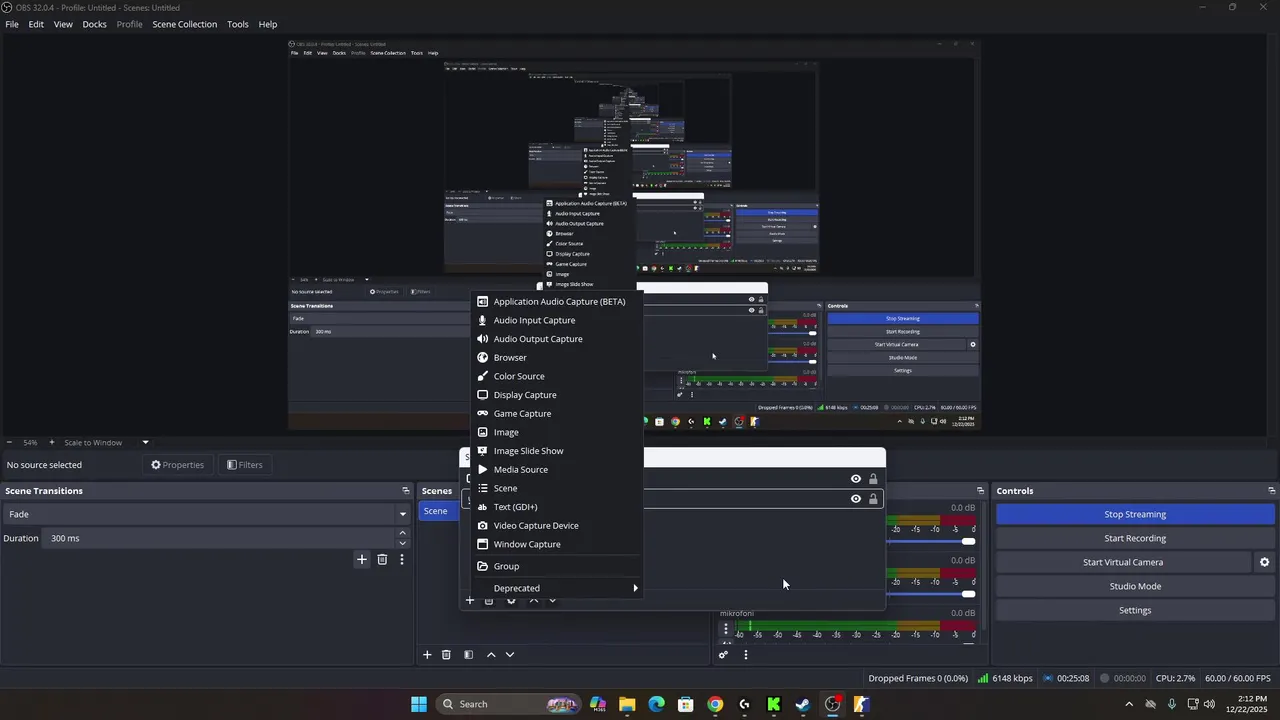Click Start Recording
The image size is (1280, 720).
coord(1135,538)
